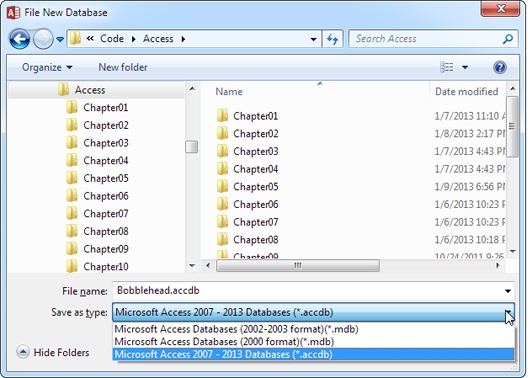Open the address bar previous locations dropdown
The height and width of the screenshot is (378, 532).
[314, 39]
